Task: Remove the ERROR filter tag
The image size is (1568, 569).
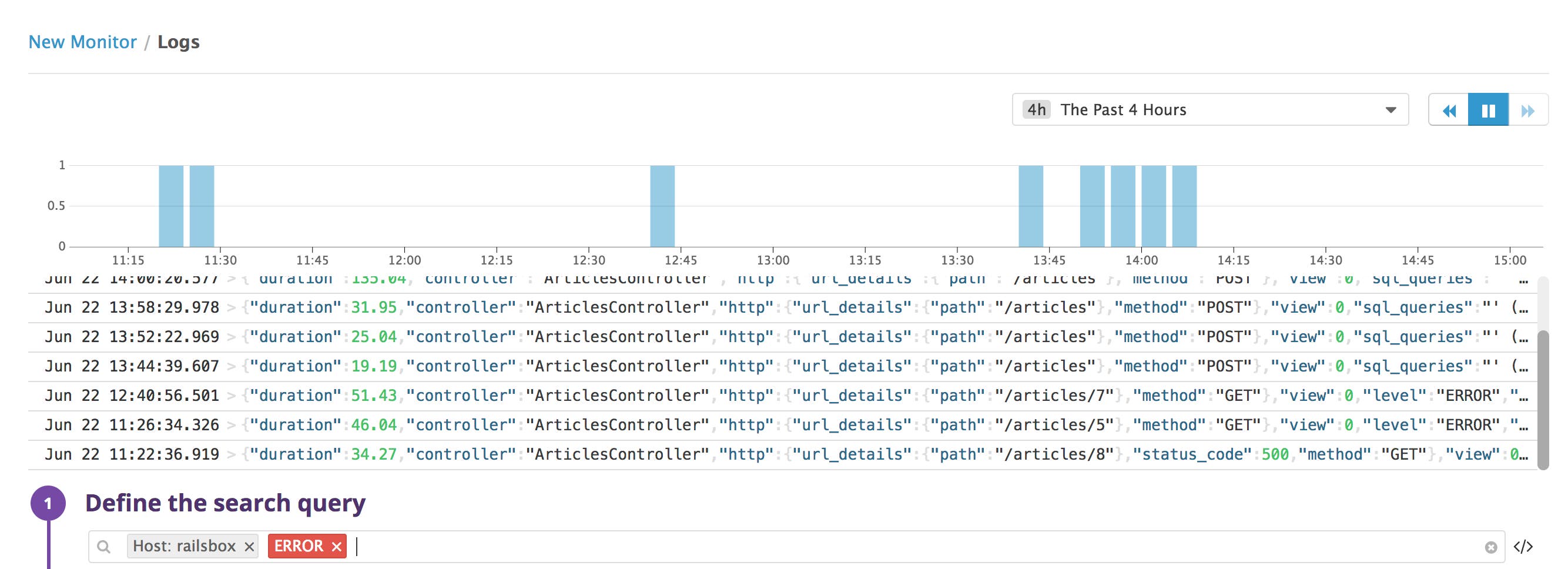Action: (x=337, y=547)
